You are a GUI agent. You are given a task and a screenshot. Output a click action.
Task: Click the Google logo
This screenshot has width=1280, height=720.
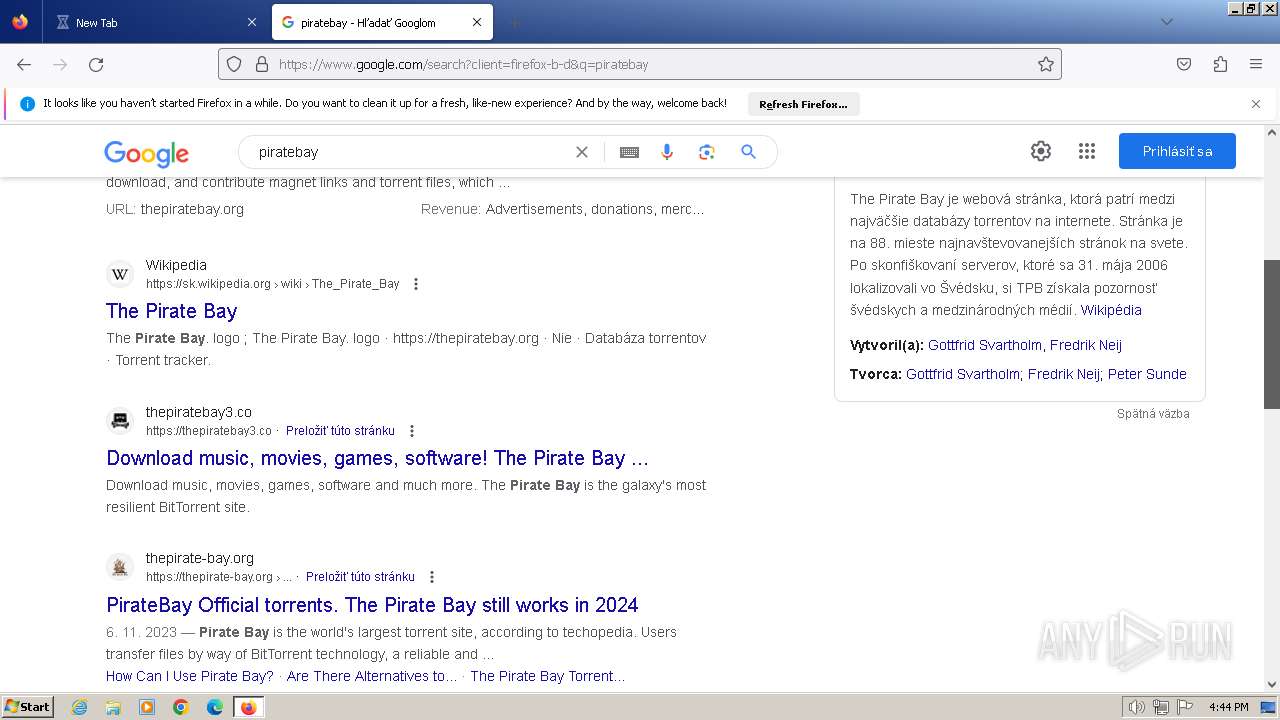pyautogui.click(x=146, y=153)
